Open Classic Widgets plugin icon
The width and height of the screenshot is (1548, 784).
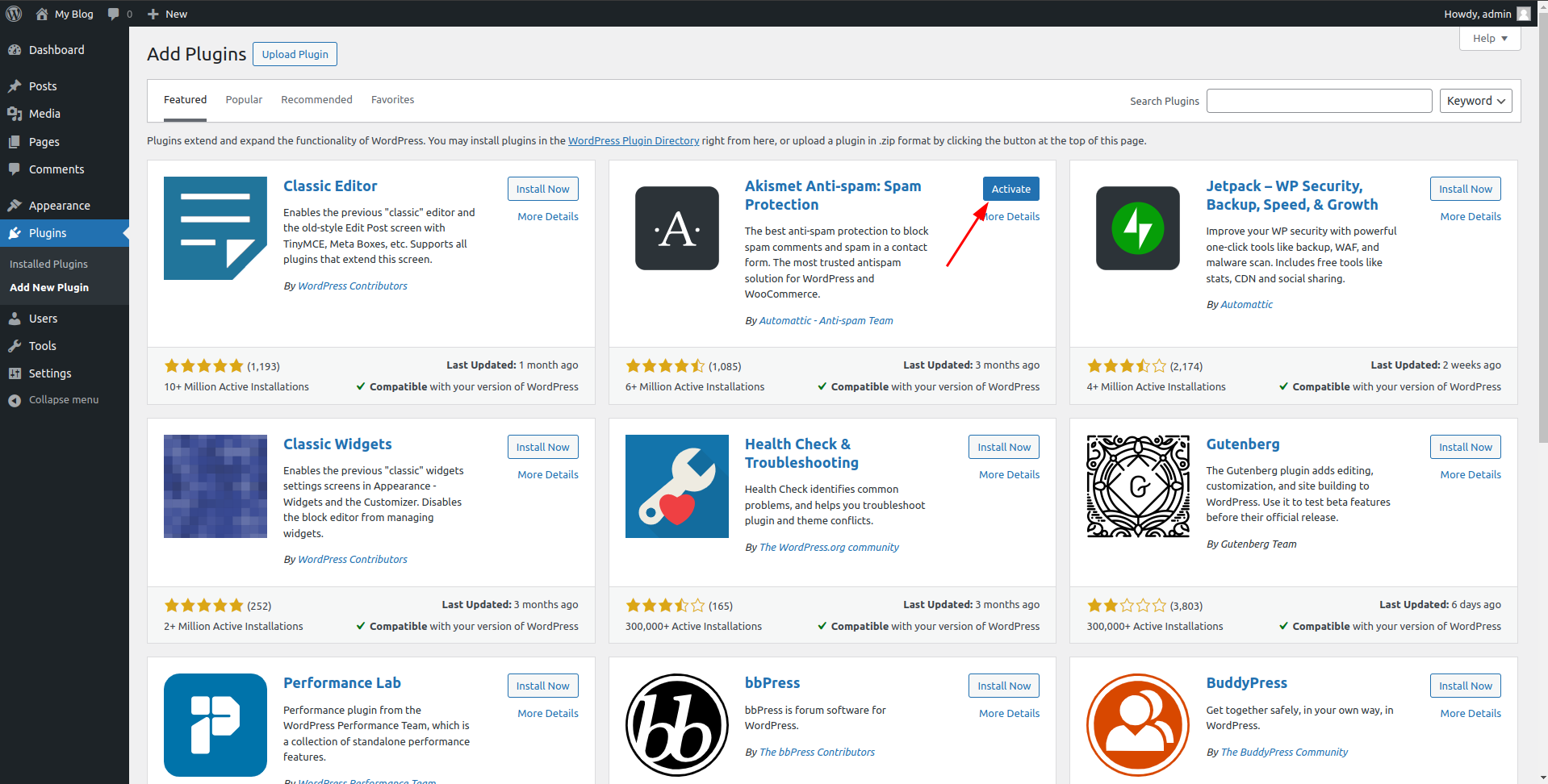click(215, 486)
